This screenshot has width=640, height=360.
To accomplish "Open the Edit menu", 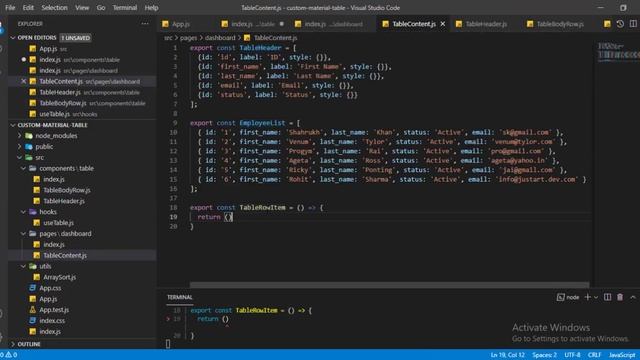I will [x=28, y=8].
